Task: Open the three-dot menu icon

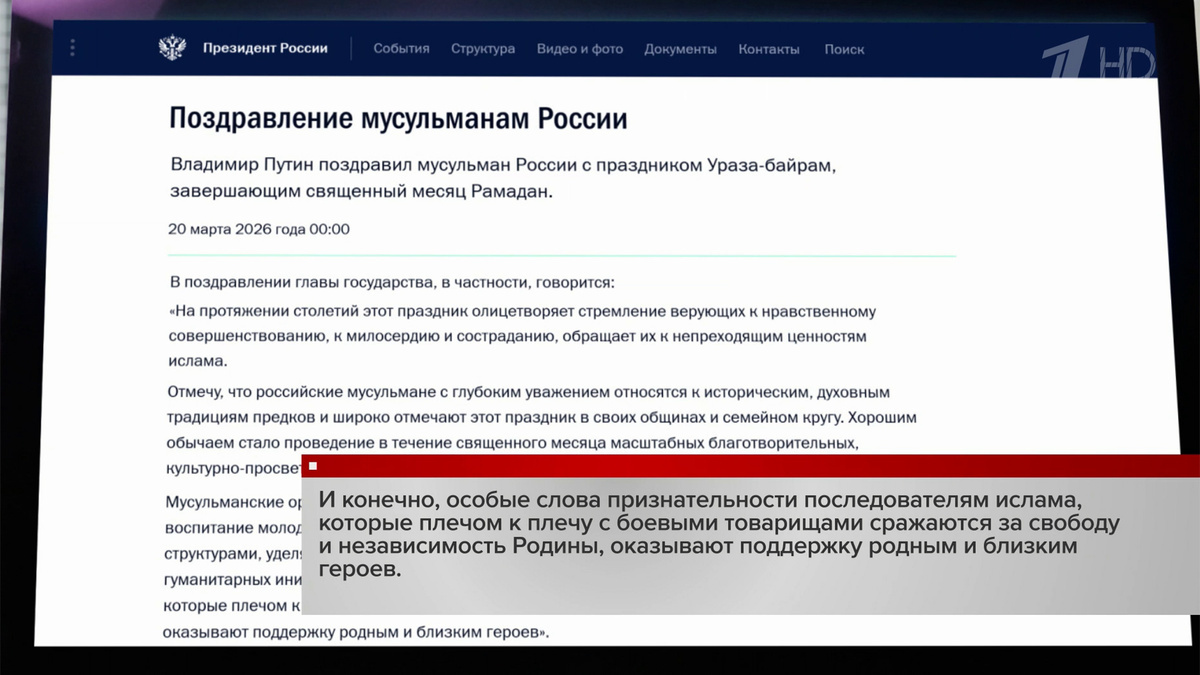Action: coord(71,48)
